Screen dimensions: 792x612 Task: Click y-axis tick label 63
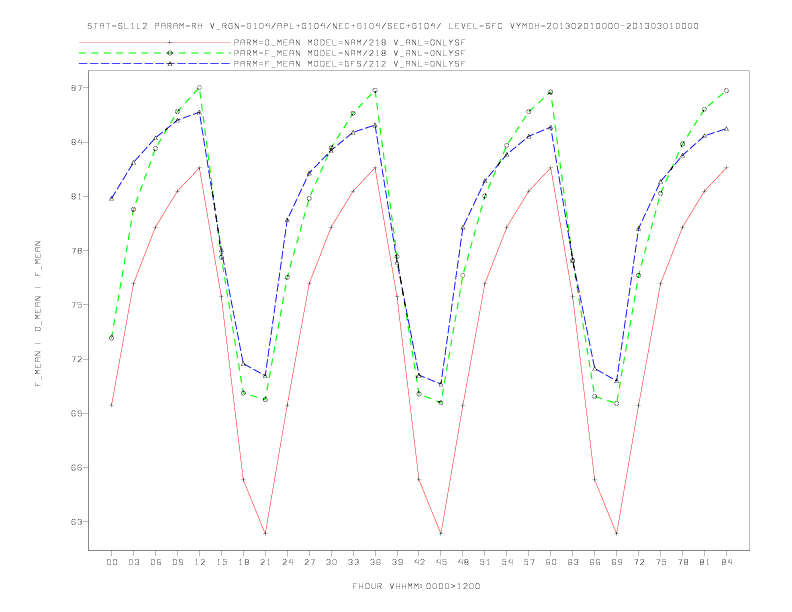coord(76,522)
